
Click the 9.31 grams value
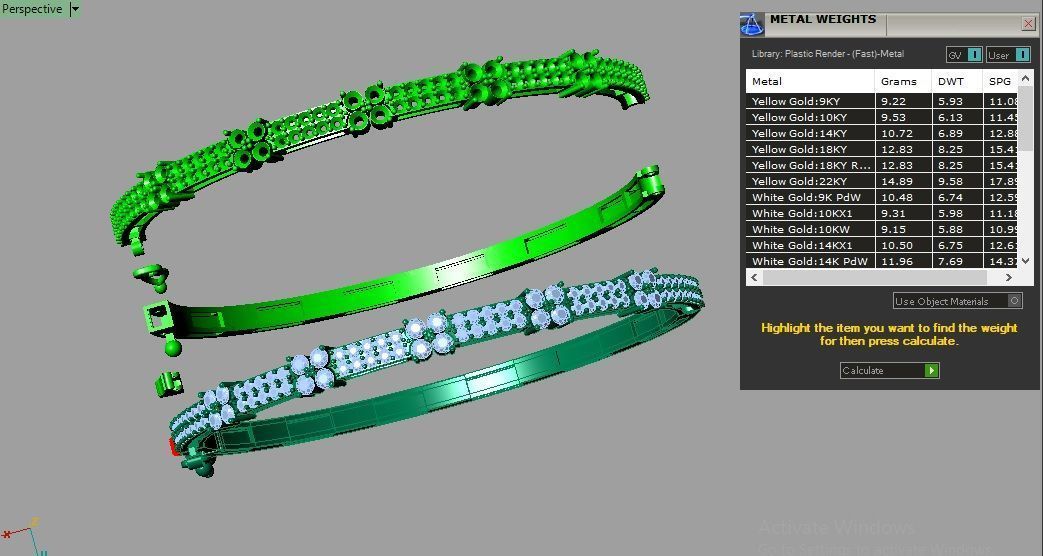pyautogui.click(x=894, y=213)
